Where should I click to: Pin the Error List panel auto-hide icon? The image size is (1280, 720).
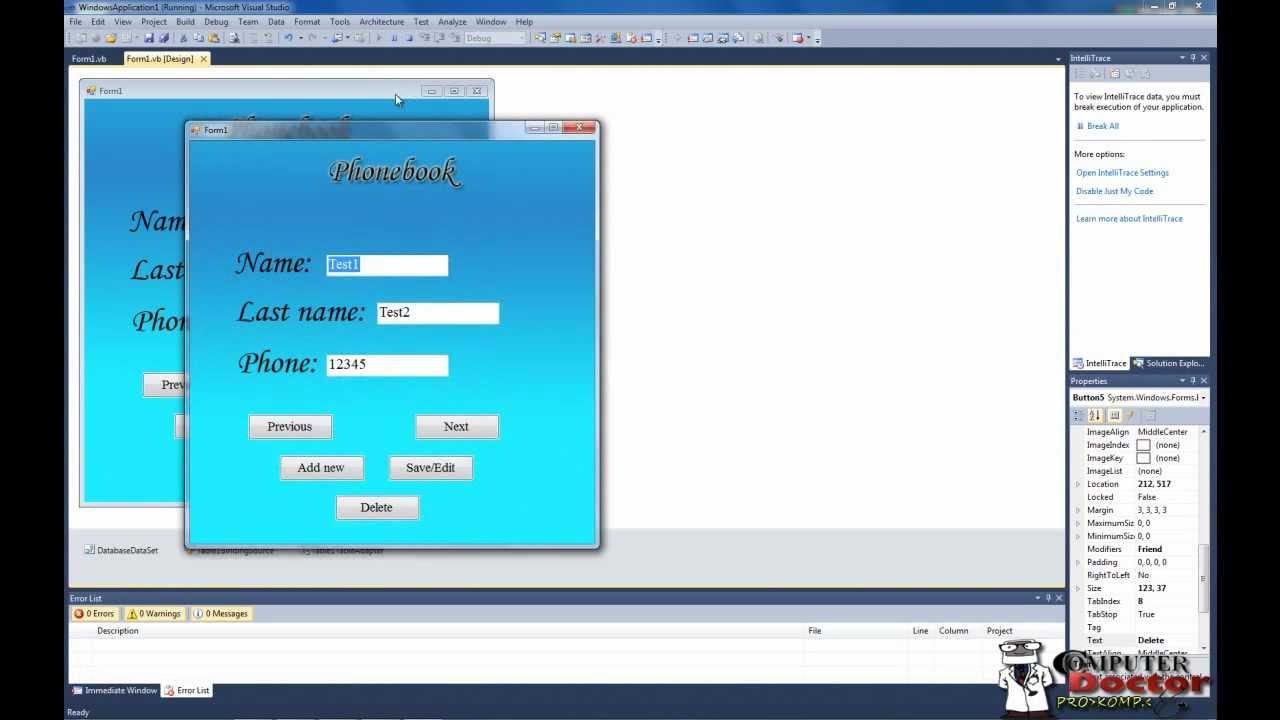[1049, 598]
